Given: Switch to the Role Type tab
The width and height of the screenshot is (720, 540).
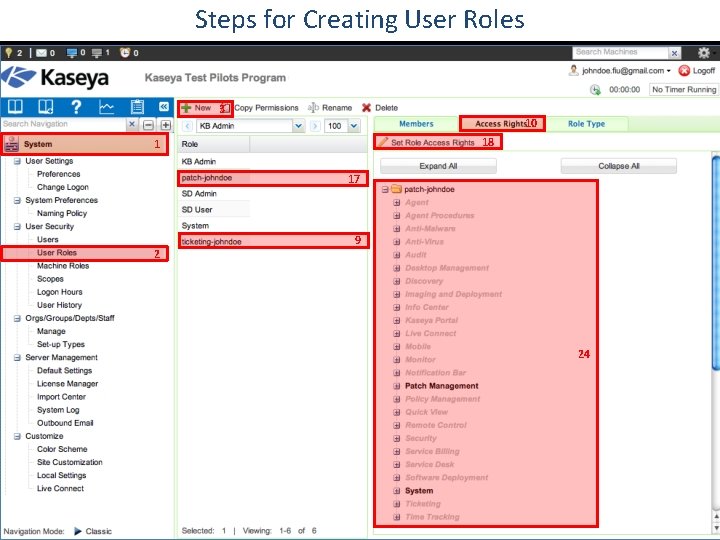Looking at the screenshot, I should [x=586, y=124].
